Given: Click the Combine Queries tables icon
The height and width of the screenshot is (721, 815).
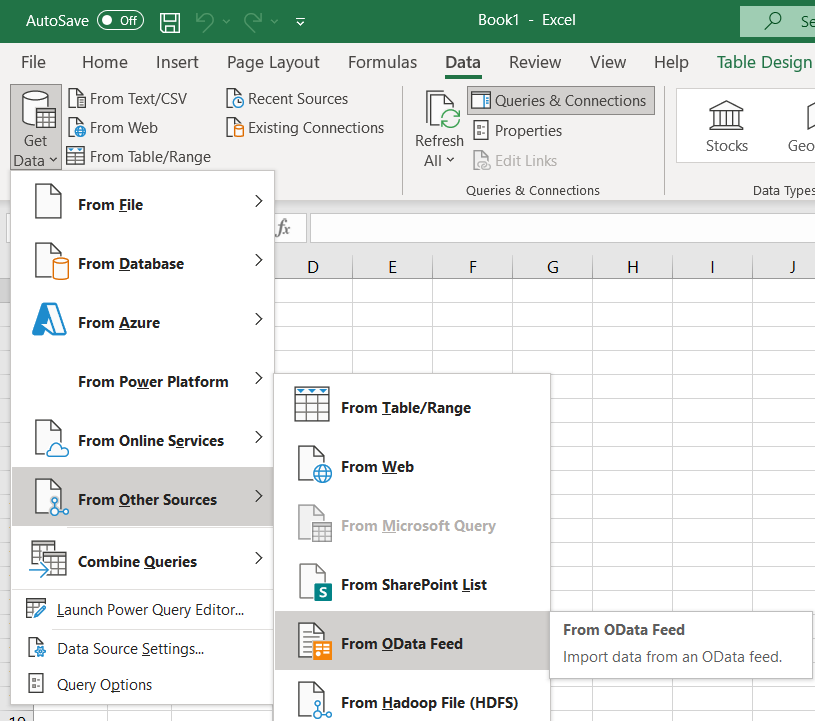Looking at the screenshot, I should pyautogui.click(x=48, y=558).
